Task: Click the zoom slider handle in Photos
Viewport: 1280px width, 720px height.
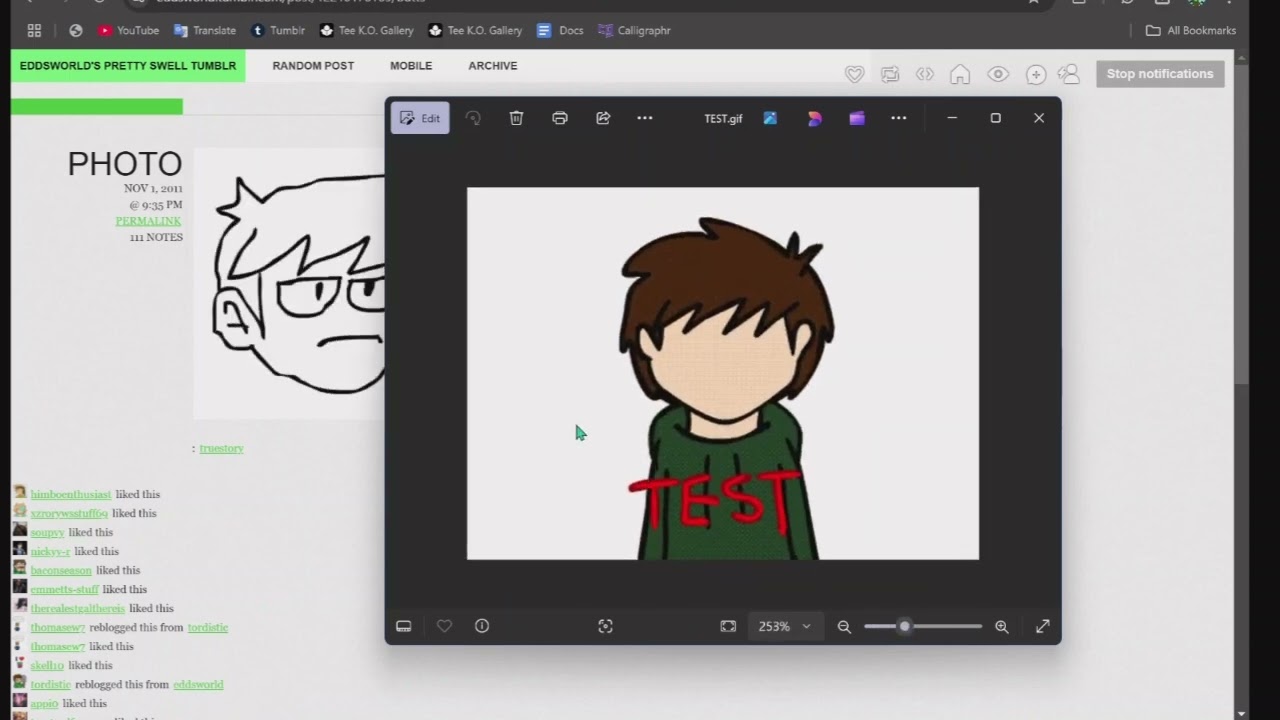Action: 904,626
